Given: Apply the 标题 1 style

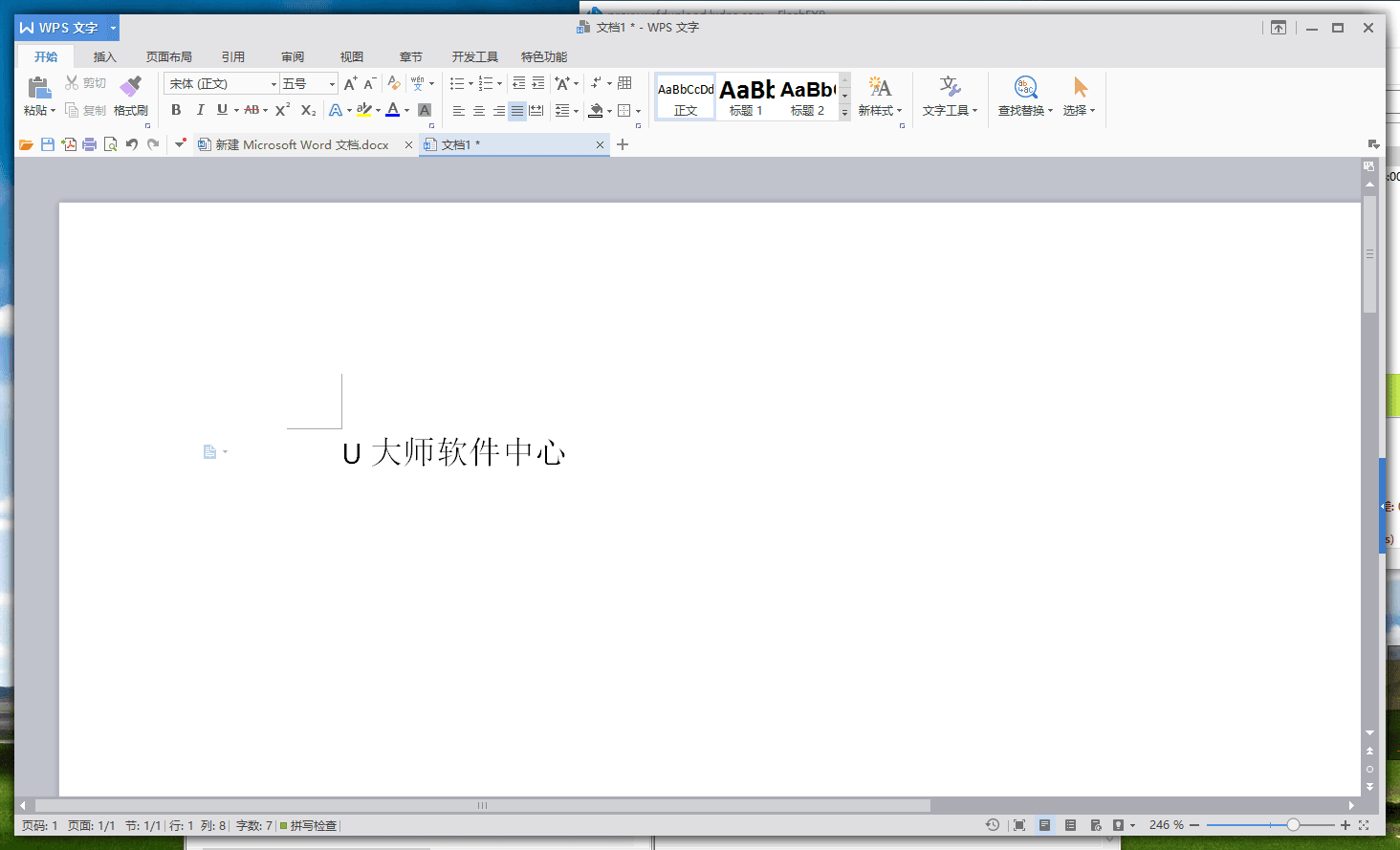Looking at the screenshot, I should 745,98.
